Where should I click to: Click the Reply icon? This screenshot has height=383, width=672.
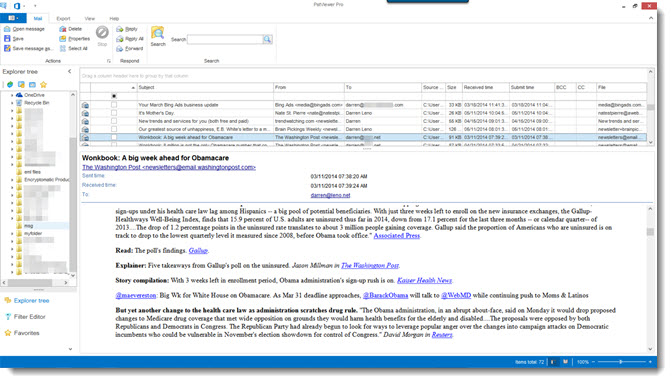point(120,29)
